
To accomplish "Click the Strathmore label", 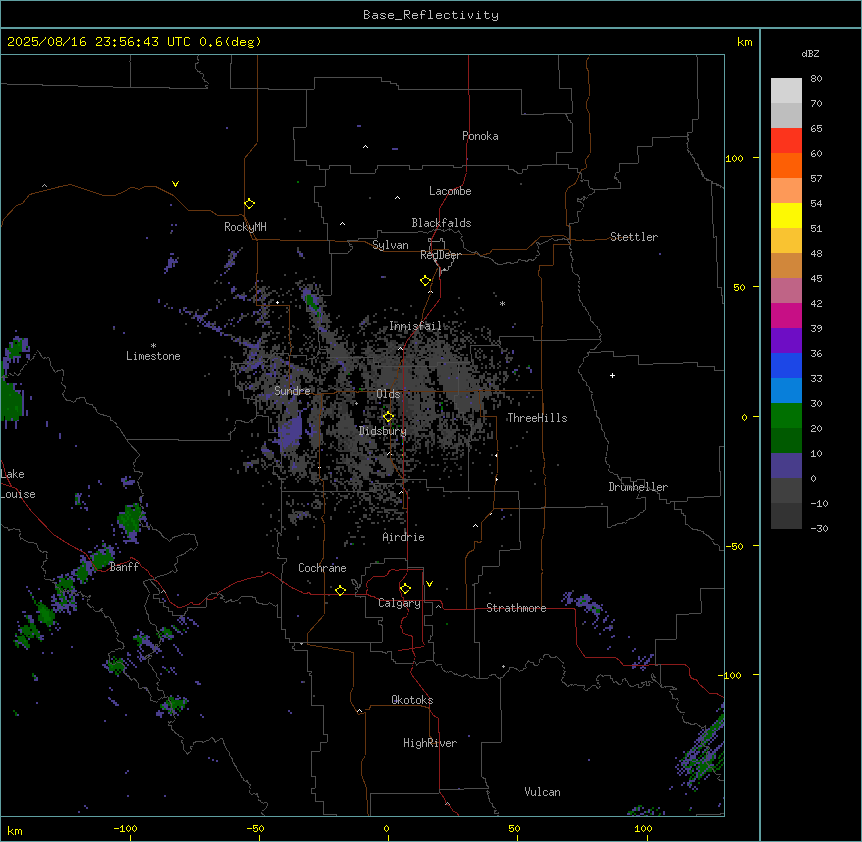I will (x=516, y=608).
